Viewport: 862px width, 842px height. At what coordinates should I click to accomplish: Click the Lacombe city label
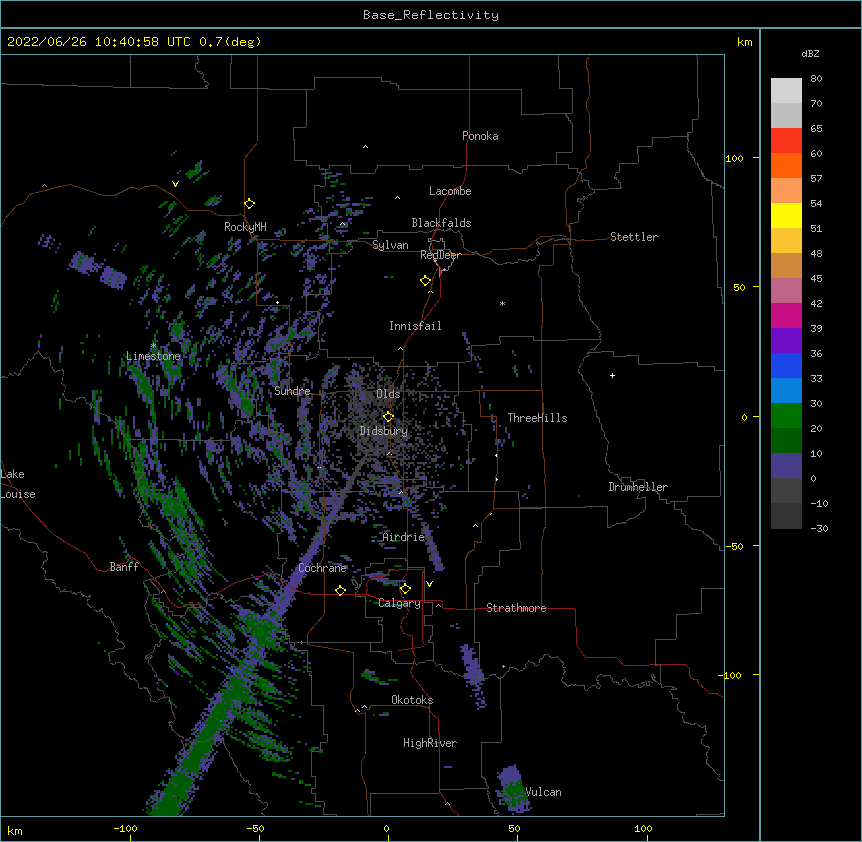click(x=450, y=191)
